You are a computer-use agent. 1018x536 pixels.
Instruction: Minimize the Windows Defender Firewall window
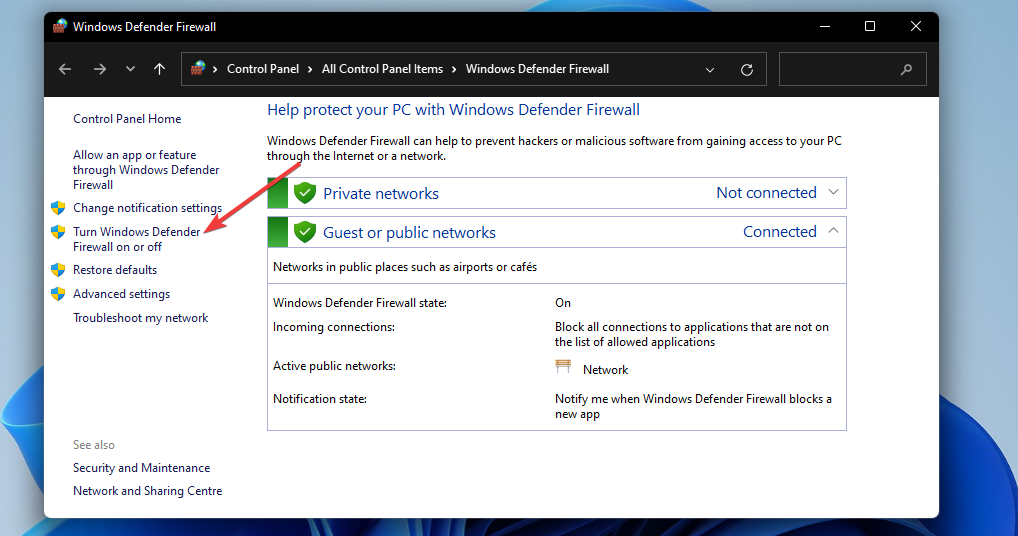tap(825, 27)
